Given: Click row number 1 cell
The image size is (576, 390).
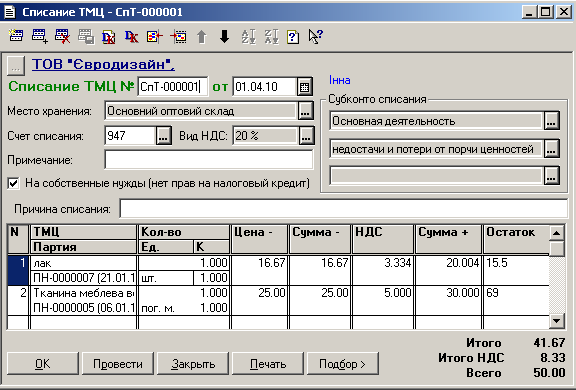Looking at the screenshot, I should click(18, 271).
